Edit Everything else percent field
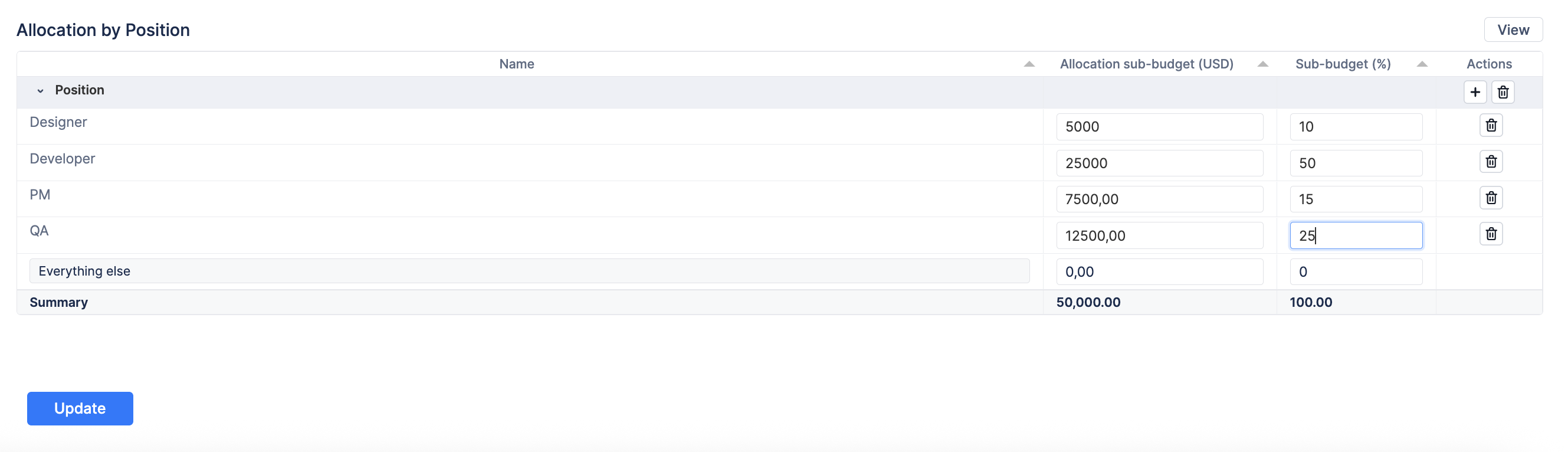 (x=1356, y=271)
